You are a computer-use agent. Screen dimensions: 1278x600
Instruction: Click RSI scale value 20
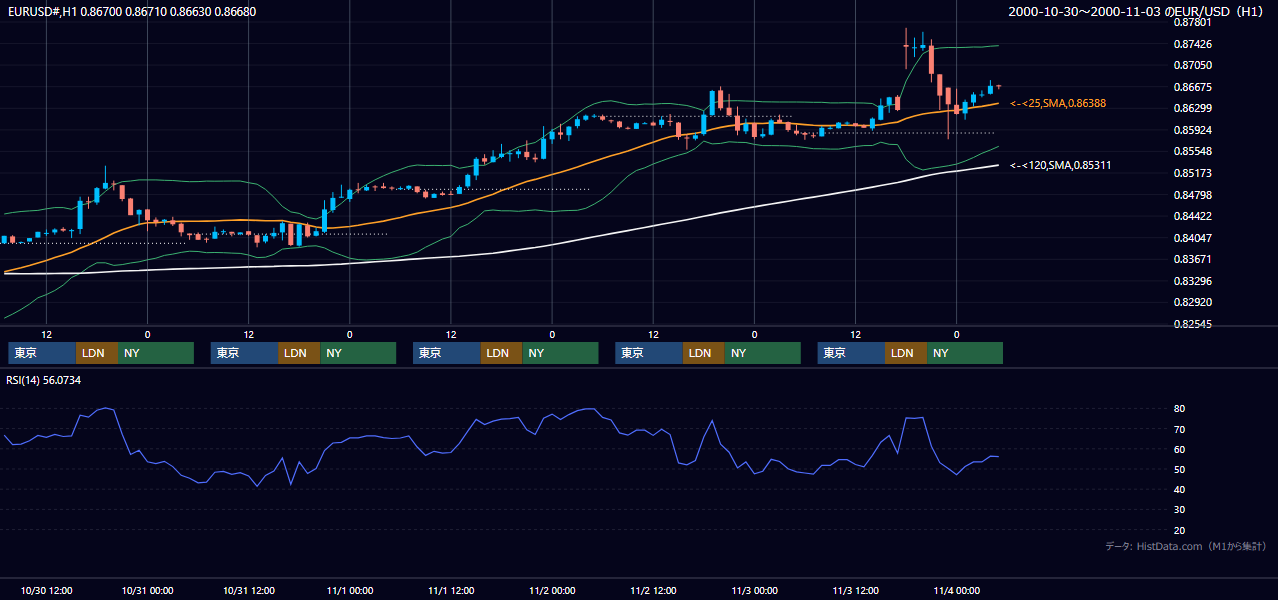point(1180,530)
